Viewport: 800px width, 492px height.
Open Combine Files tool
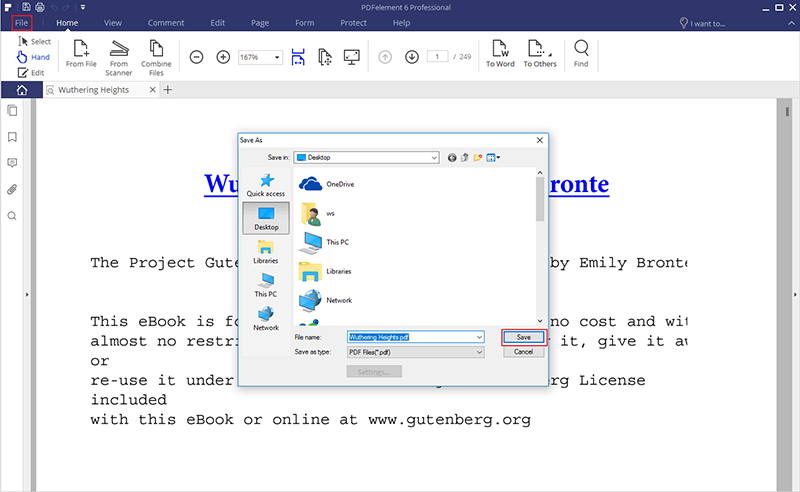(x=156, y=58)
